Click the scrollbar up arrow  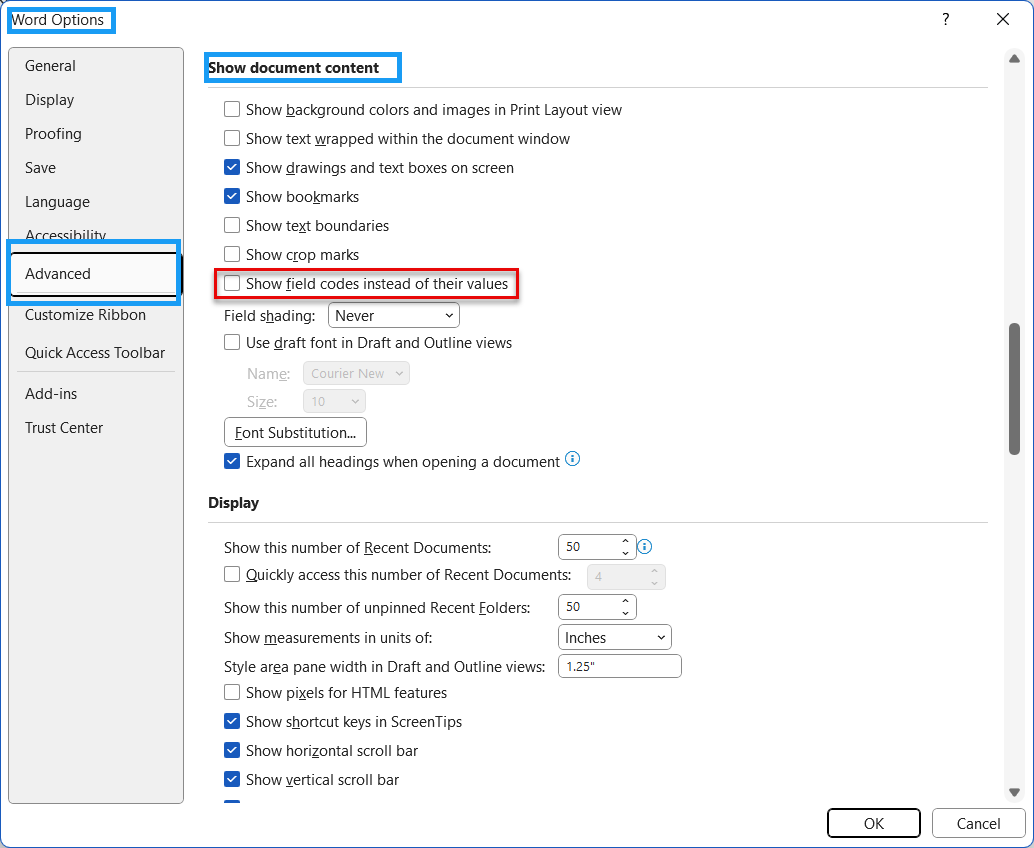point(1014,59)
